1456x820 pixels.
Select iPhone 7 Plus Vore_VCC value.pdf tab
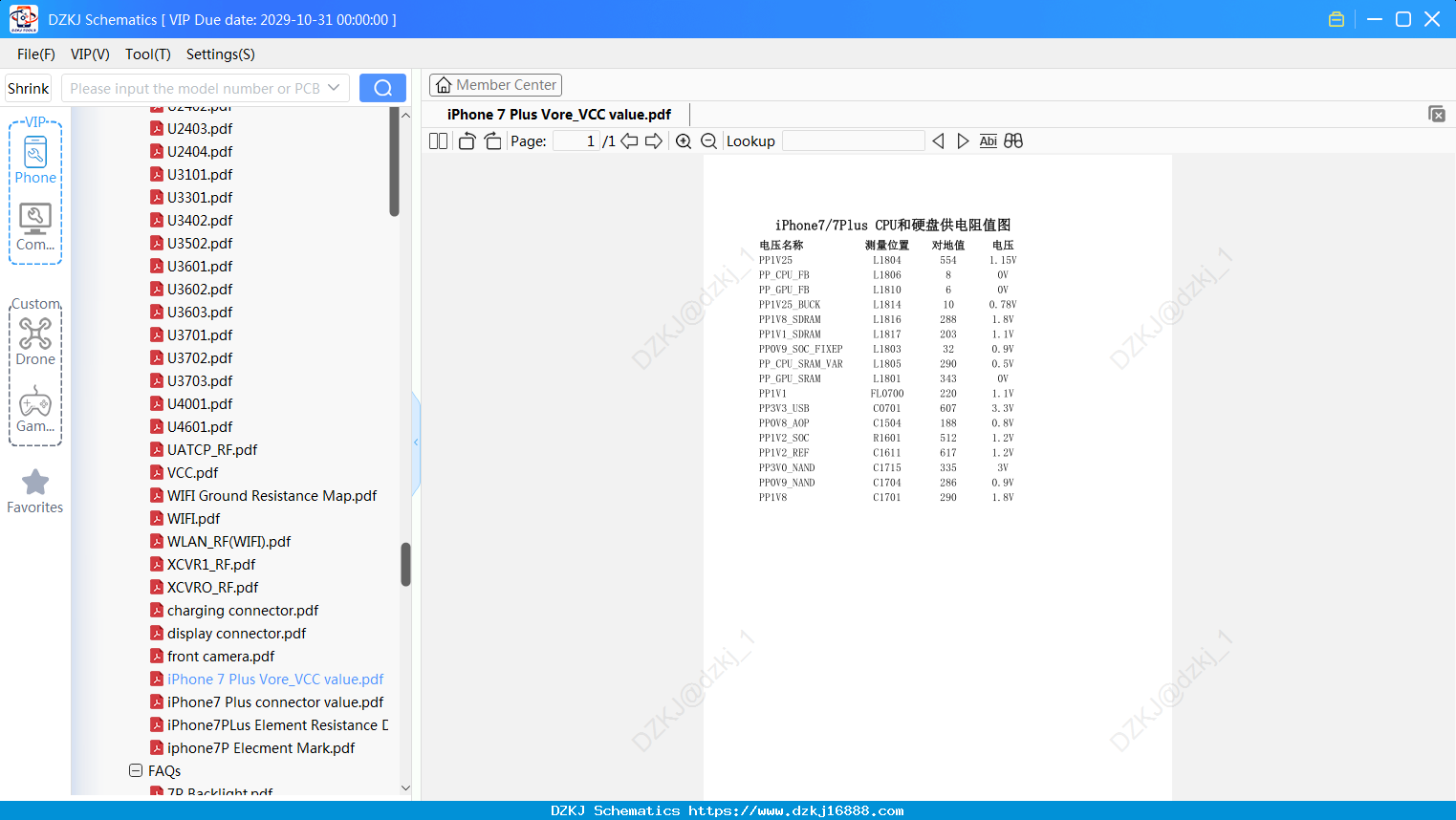coord(559,115)
